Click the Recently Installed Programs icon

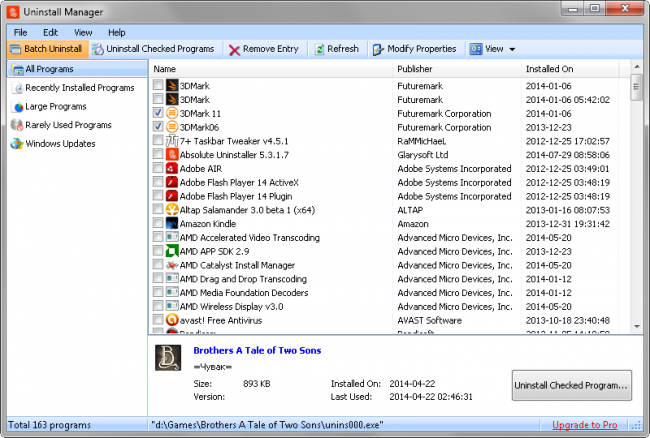18,88
